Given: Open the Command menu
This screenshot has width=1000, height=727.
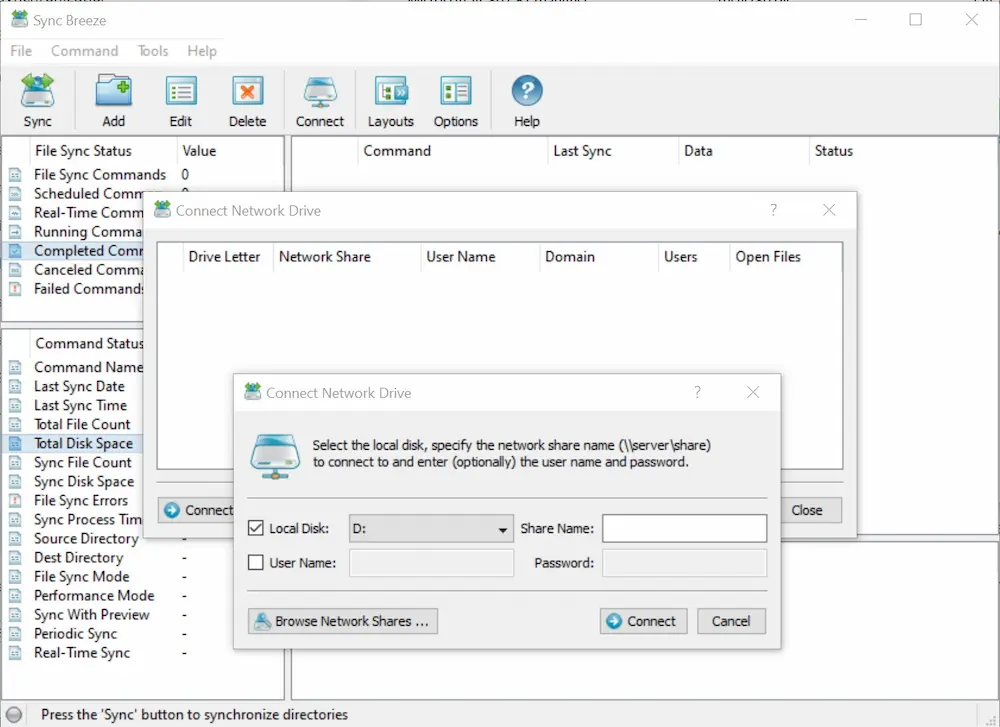Looking at the screenshot, I should (85, 51).
